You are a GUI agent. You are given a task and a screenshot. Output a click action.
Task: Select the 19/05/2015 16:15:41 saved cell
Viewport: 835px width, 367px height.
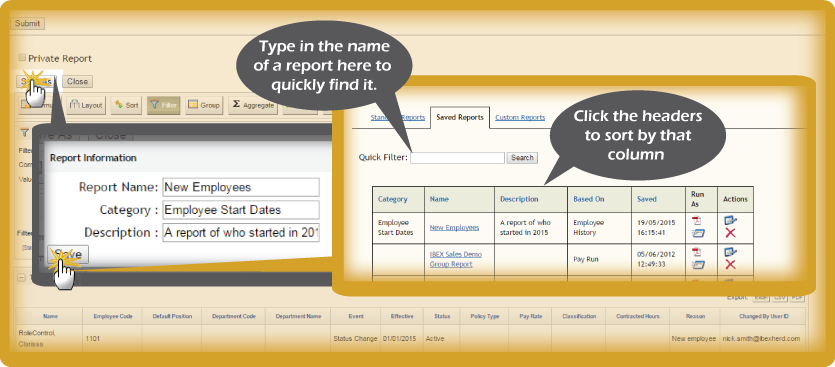point(658,227)
